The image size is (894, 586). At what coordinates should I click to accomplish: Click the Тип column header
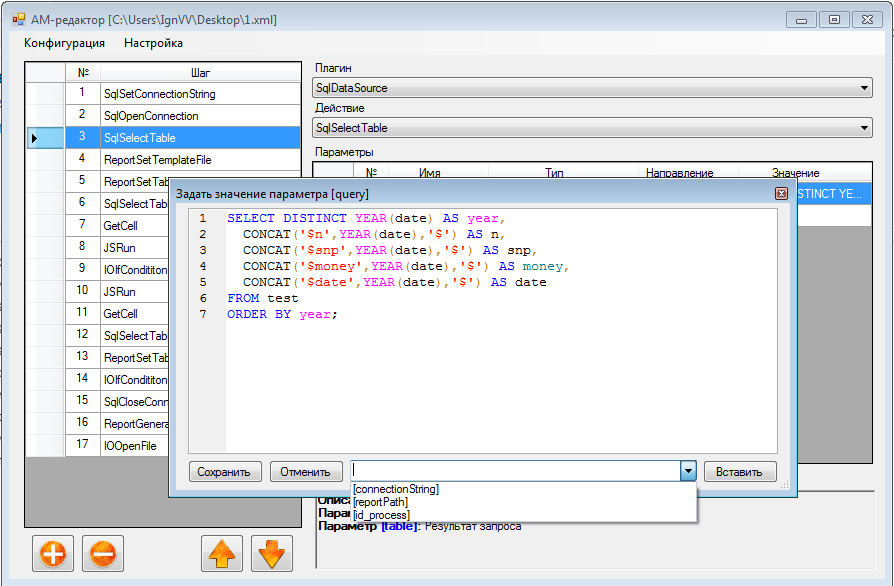(x=554, y=173)
